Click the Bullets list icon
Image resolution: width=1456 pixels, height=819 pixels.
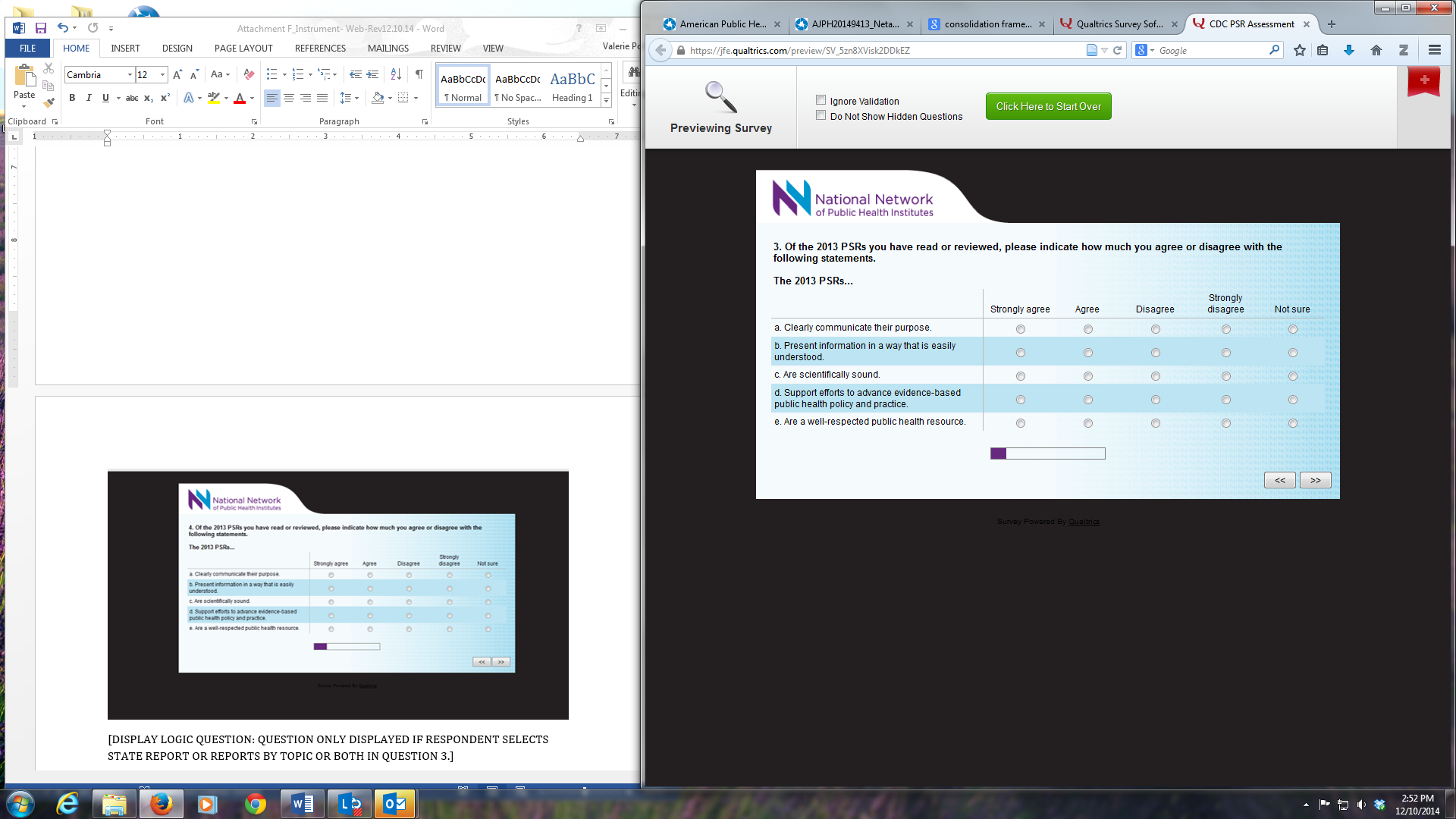pos(271,74)
